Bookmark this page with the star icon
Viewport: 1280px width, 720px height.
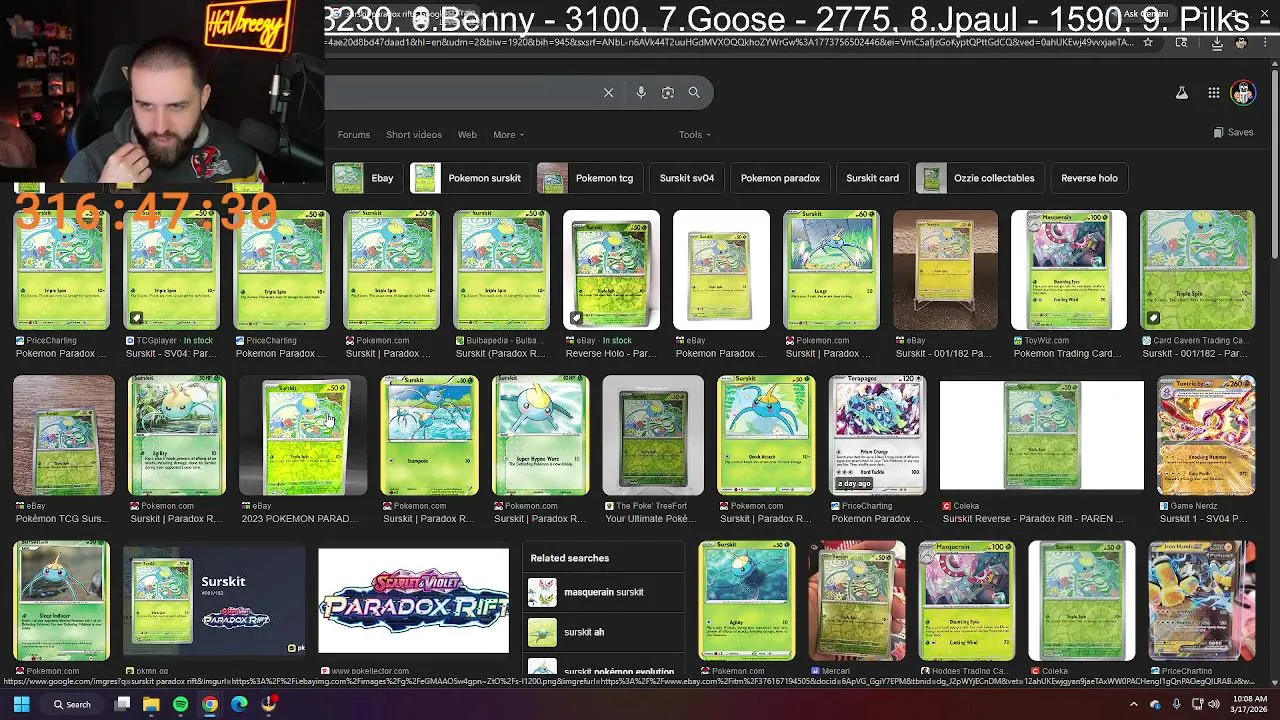pyautogui.click(x=1148, y=42)
